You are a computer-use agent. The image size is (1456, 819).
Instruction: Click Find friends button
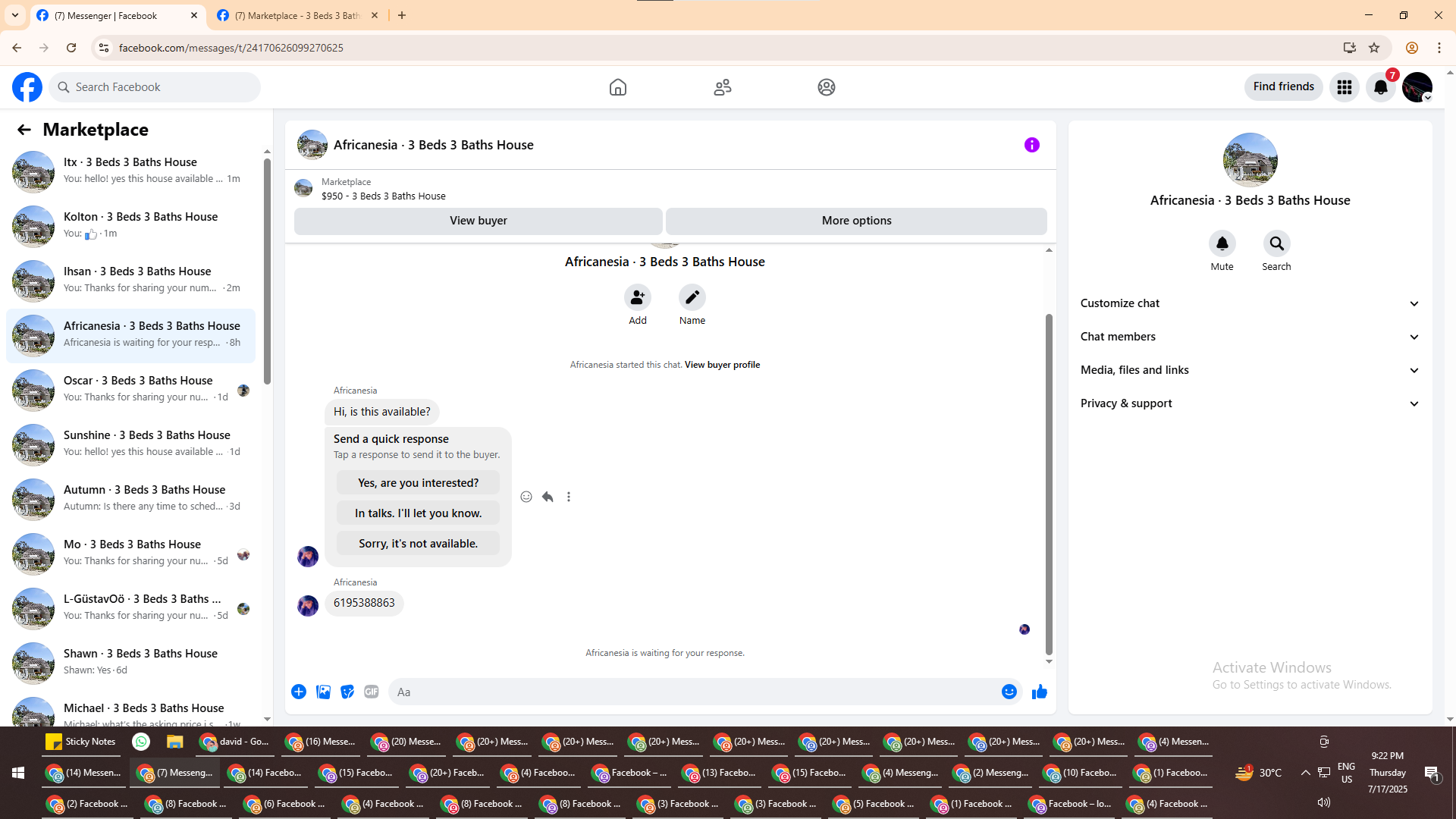pos(1284,87)
